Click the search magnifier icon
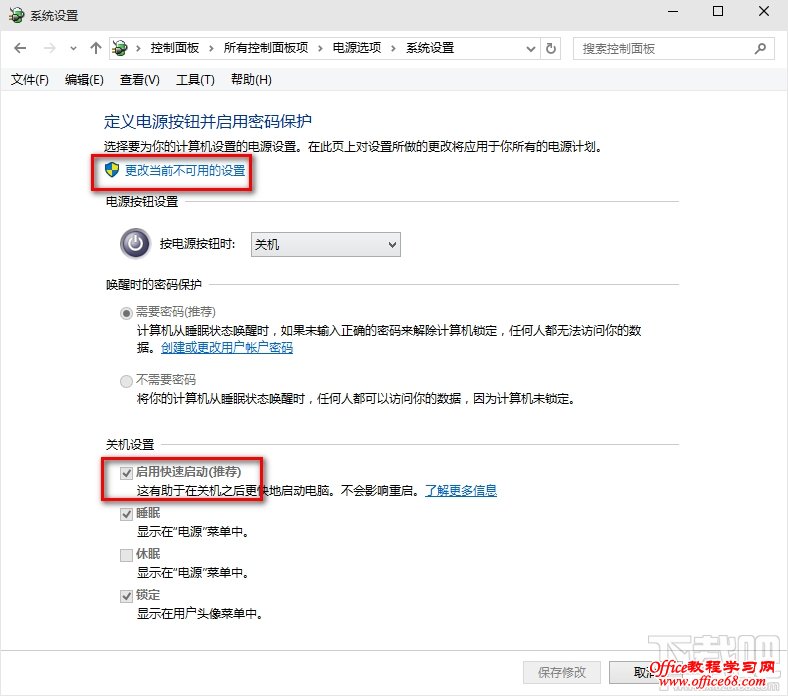This screenshot has height=696, width=788. tap(760, 48)
